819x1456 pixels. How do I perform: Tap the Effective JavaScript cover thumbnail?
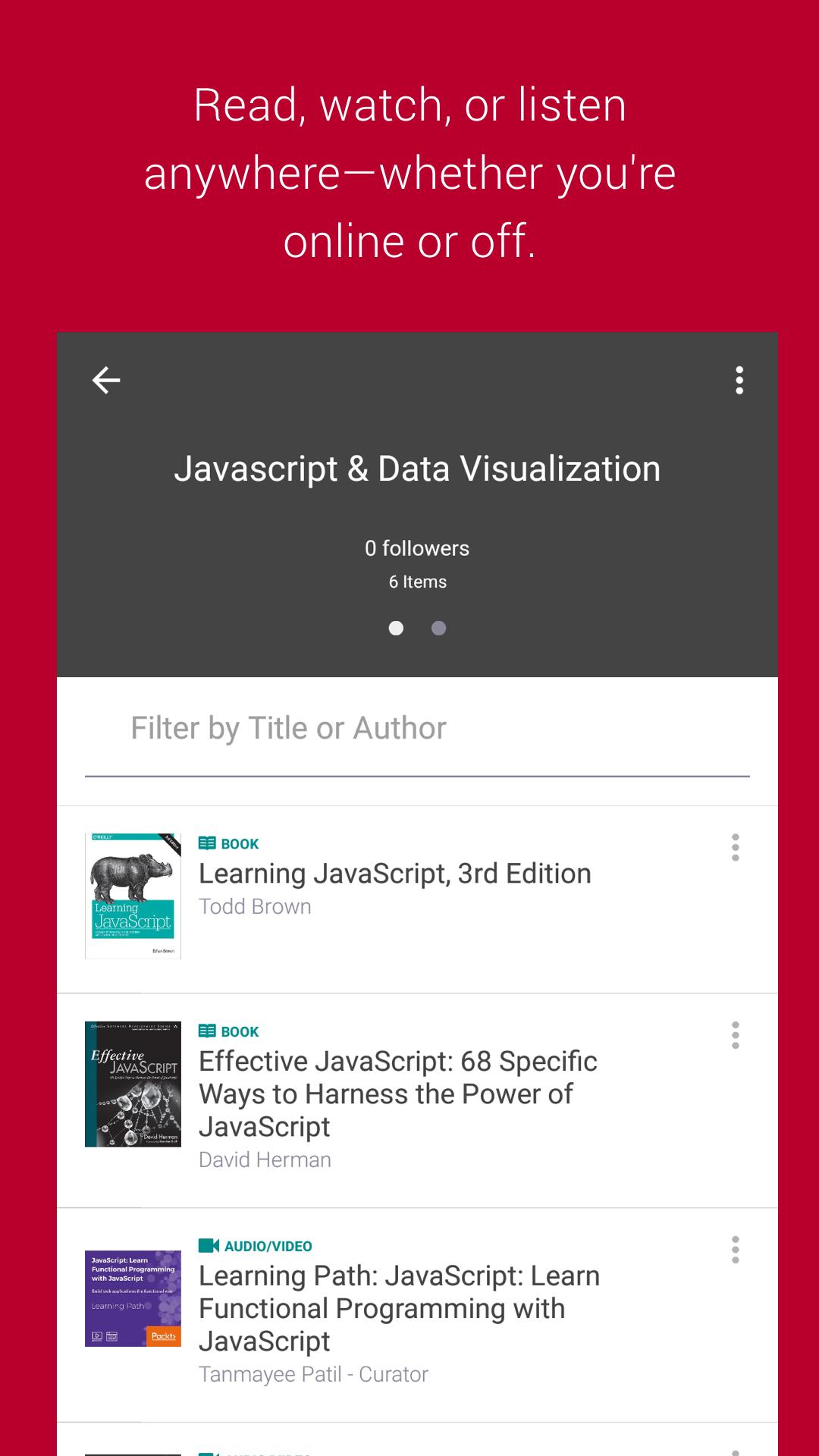coord(133,1084)
